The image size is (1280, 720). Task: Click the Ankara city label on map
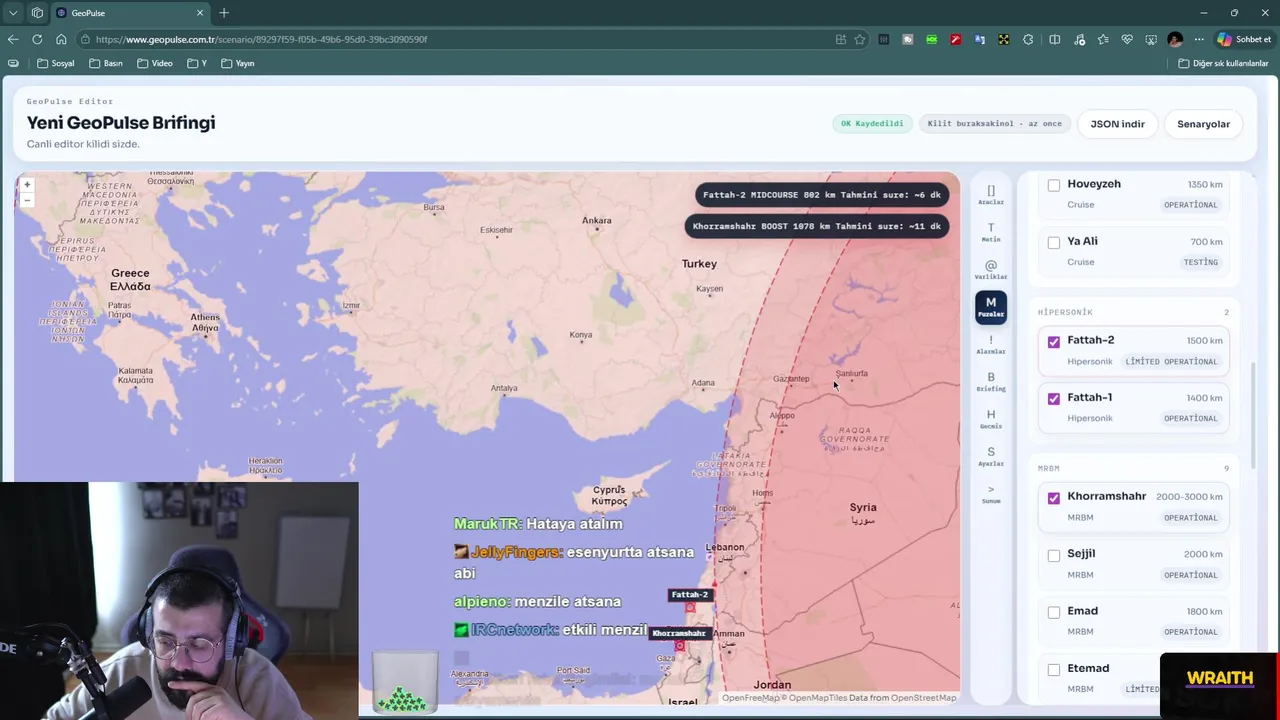coord(597,220)
